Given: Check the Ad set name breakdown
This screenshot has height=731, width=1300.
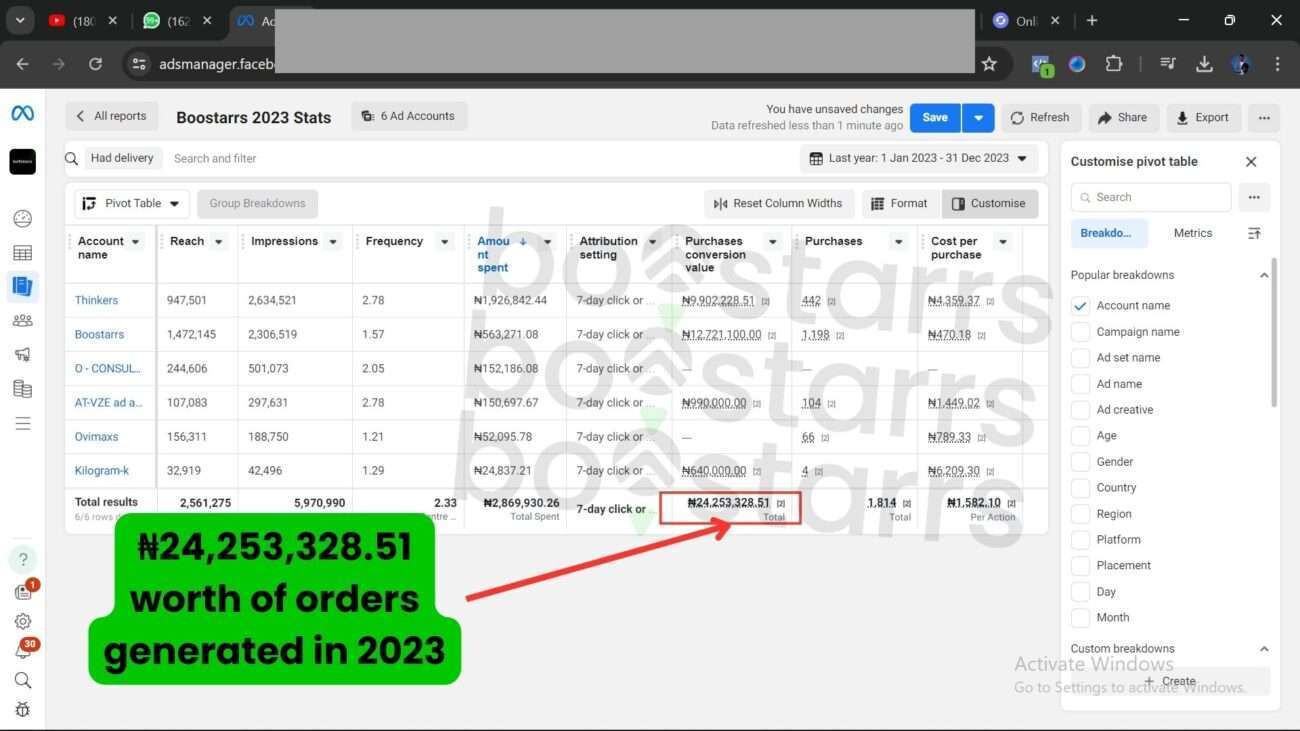Looking at the screenshot, I should [x=1080, y=357].
